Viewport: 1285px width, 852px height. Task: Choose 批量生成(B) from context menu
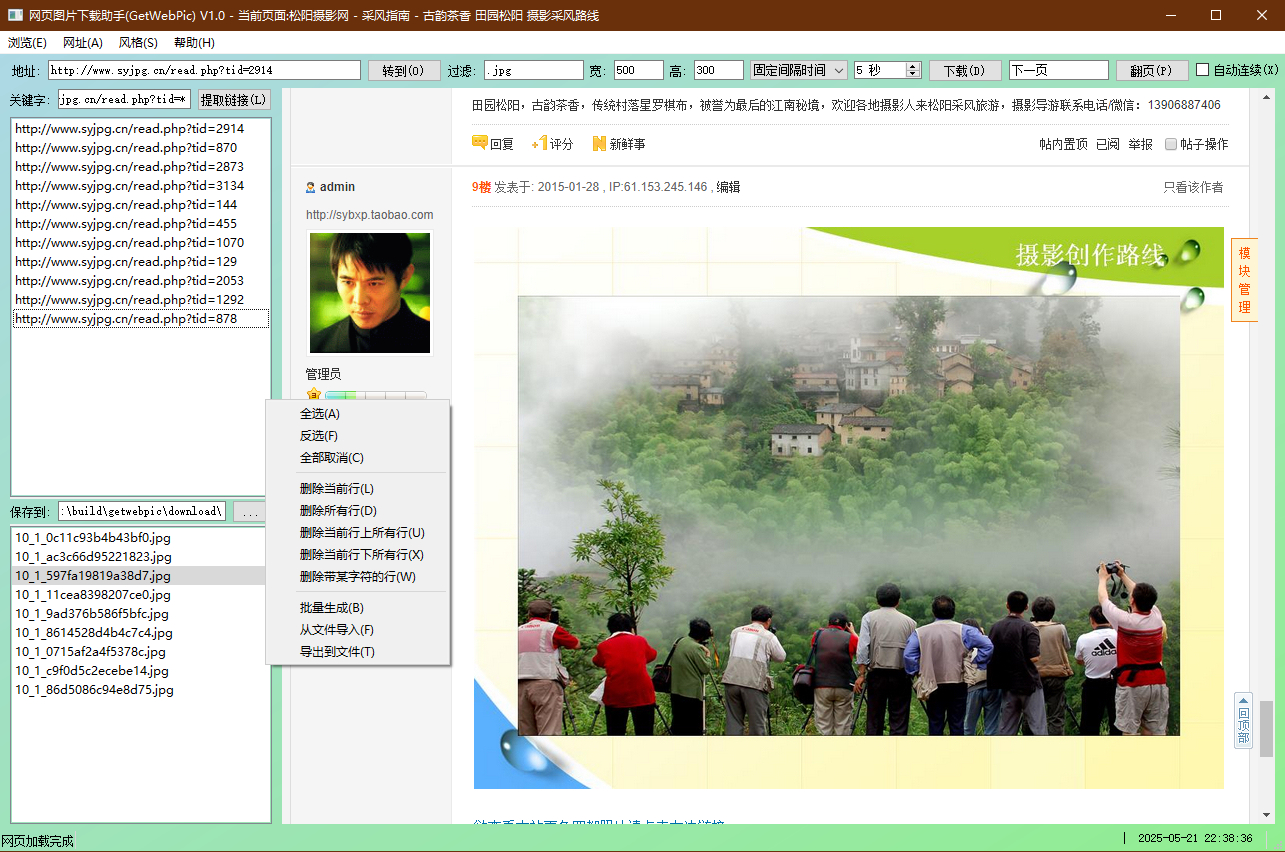click(x=358, y=608)
